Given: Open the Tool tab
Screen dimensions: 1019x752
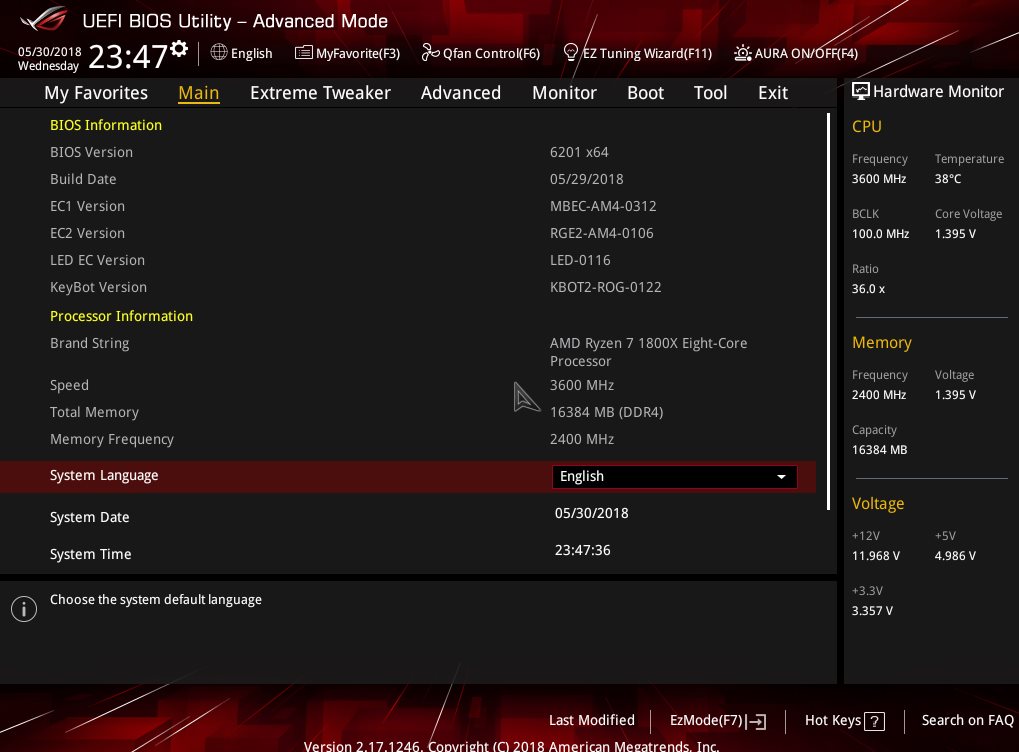Looking at the screenshot, I should click(x=710, y=93).
